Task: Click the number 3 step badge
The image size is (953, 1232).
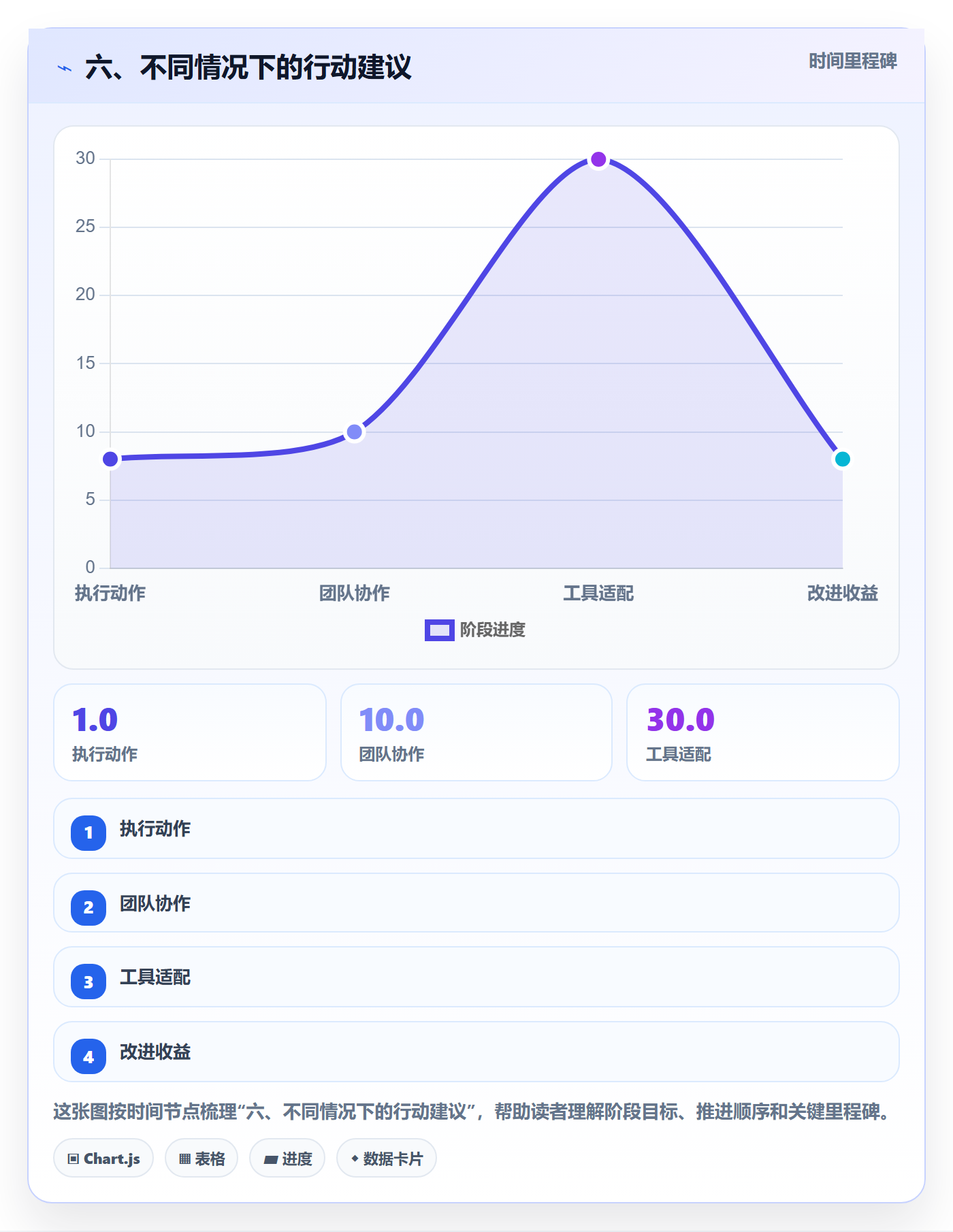Action: 88,982
